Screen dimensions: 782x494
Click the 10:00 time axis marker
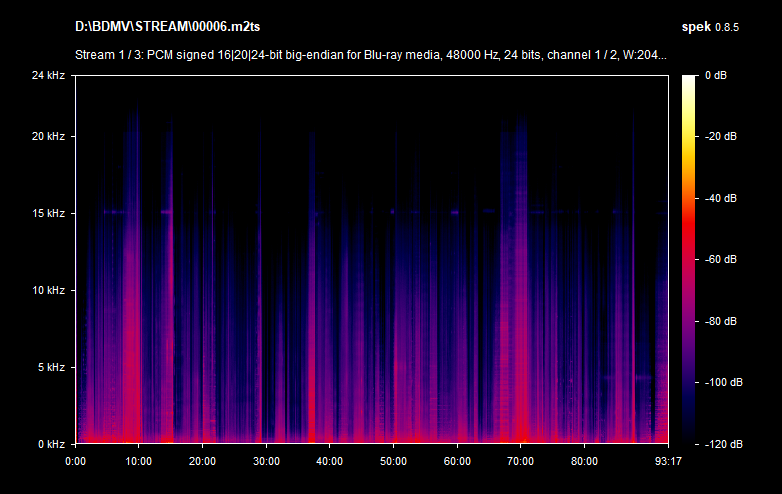click(138, 461)
